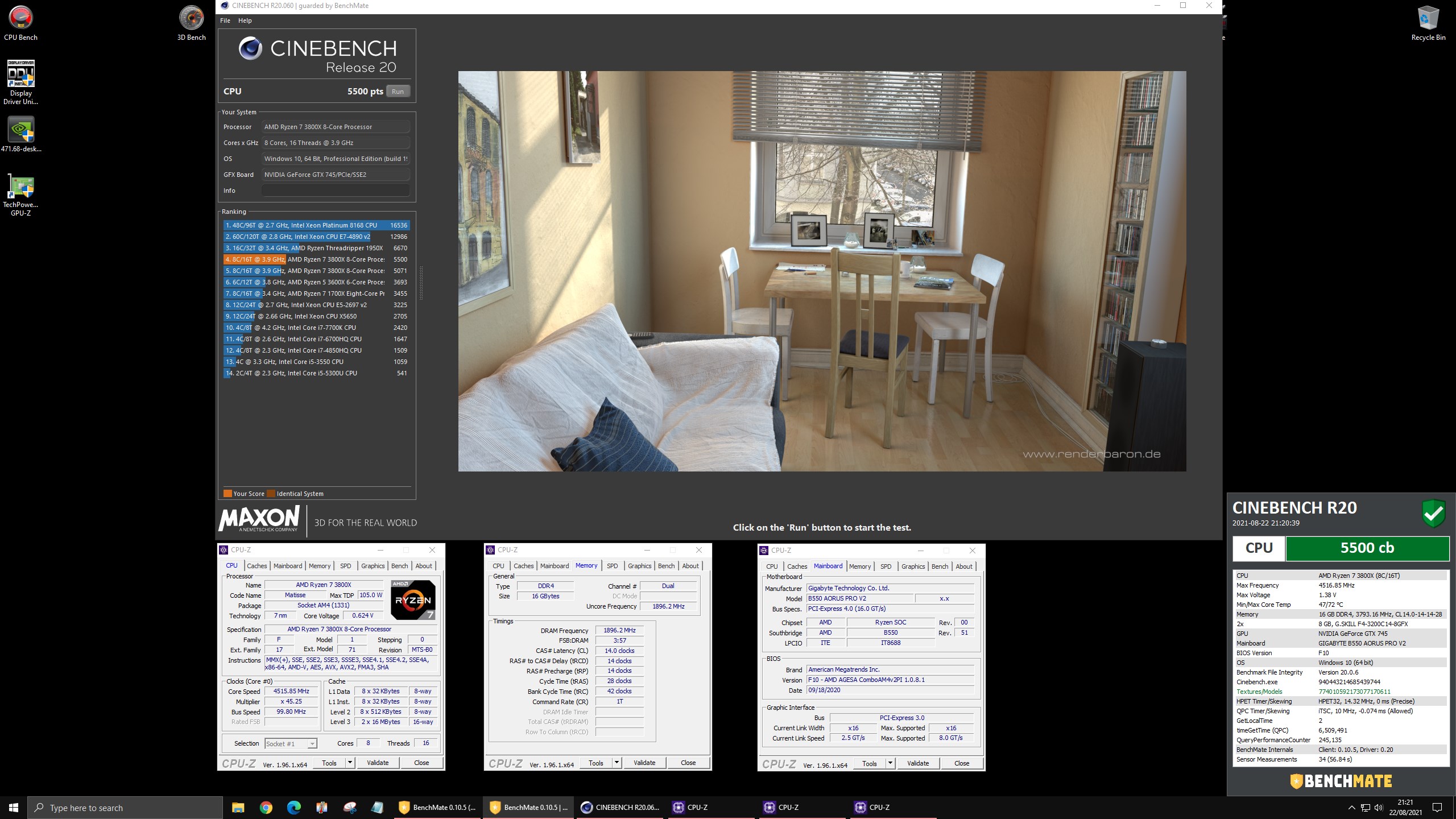Switch to second BenchMate 0.10.5 taskbar window
The image size is (1456, 819).
[x=528, y=808]
